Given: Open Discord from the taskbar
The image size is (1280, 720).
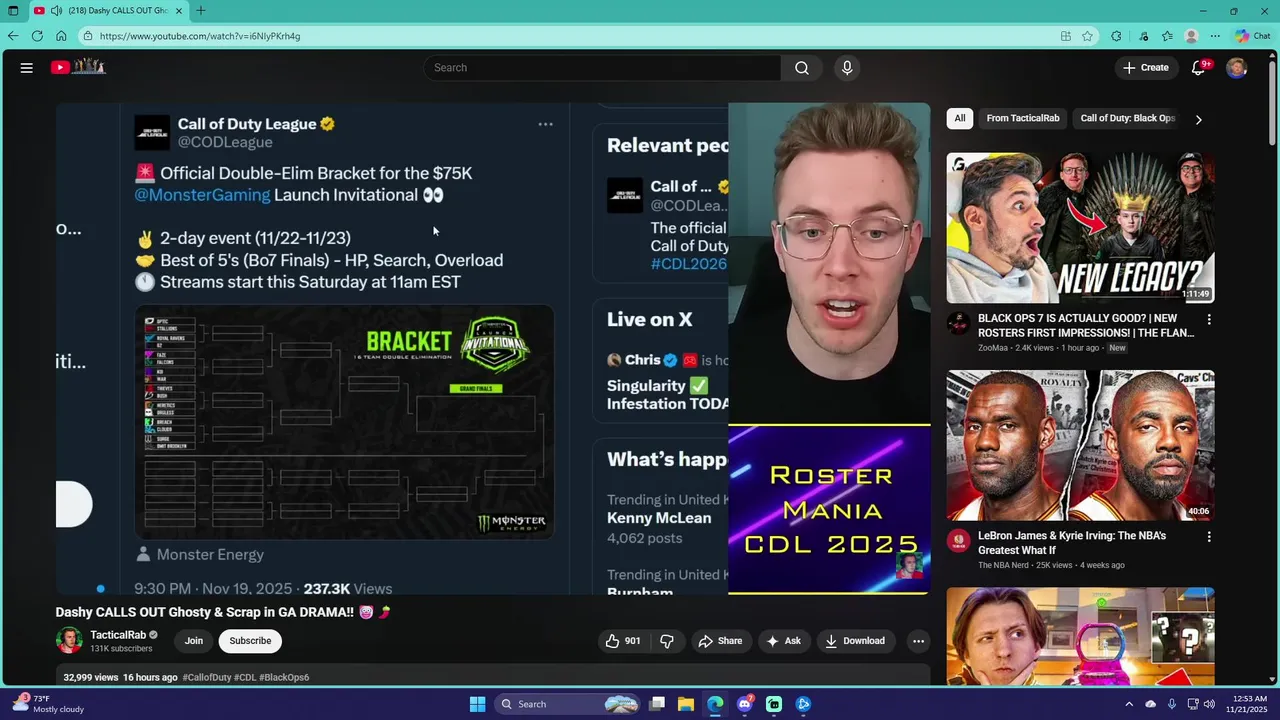Looking at the screenshot, I should [745, 704].
